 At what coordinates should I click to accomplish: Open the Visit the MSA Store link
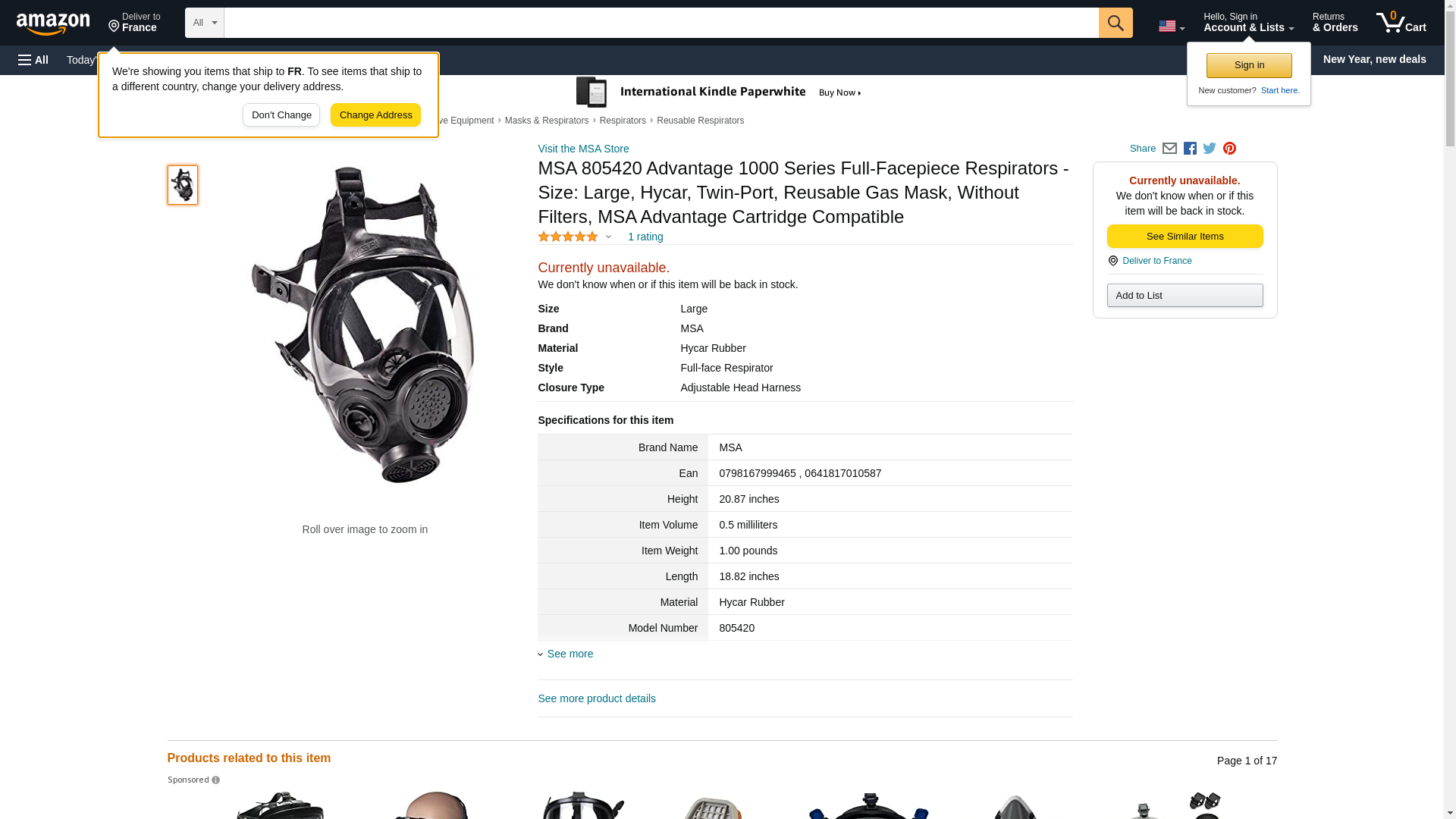coord(583,149)
